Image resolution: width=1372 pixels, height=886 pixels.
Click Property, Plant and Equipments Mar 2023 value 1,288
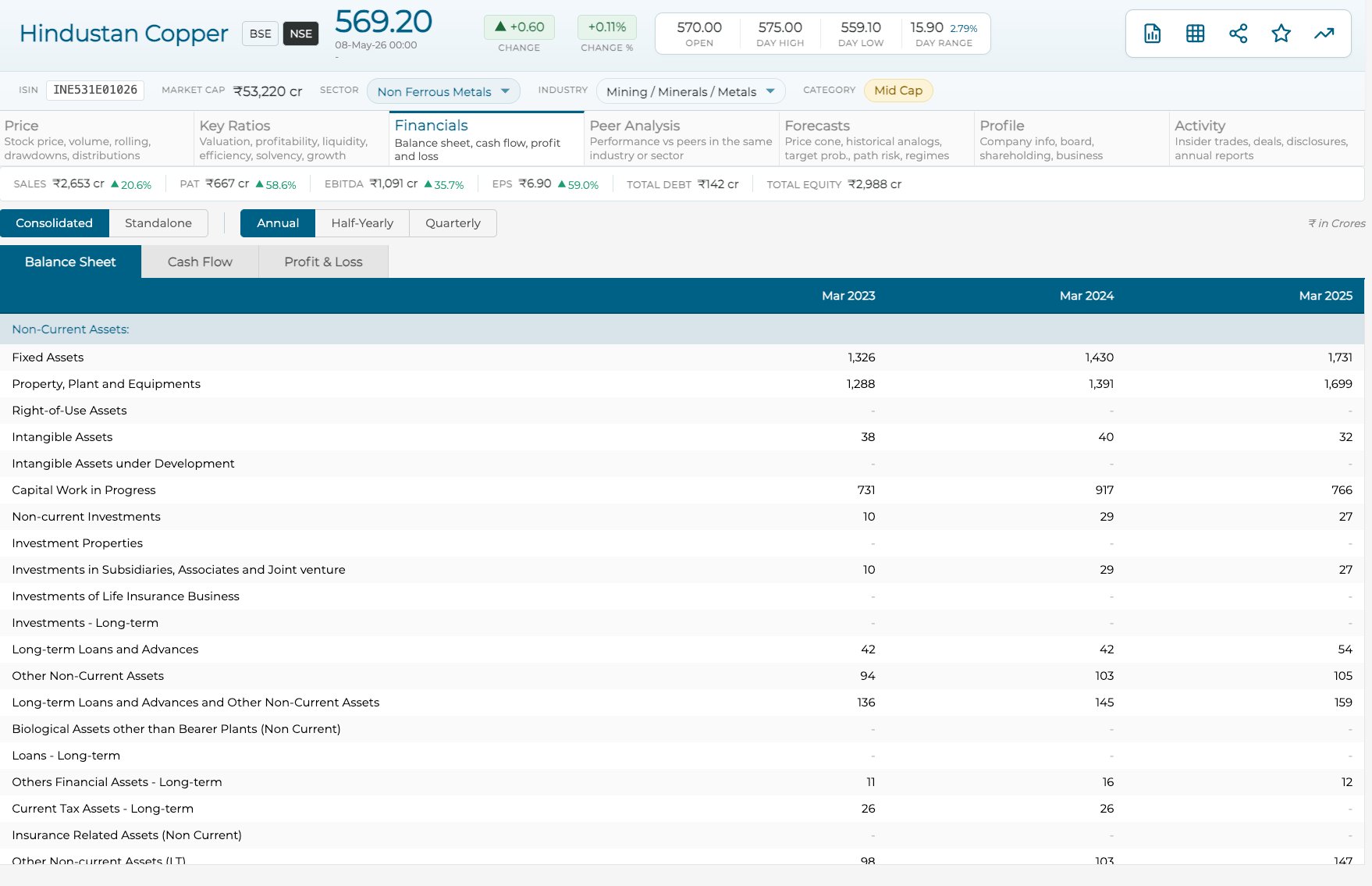861,384
